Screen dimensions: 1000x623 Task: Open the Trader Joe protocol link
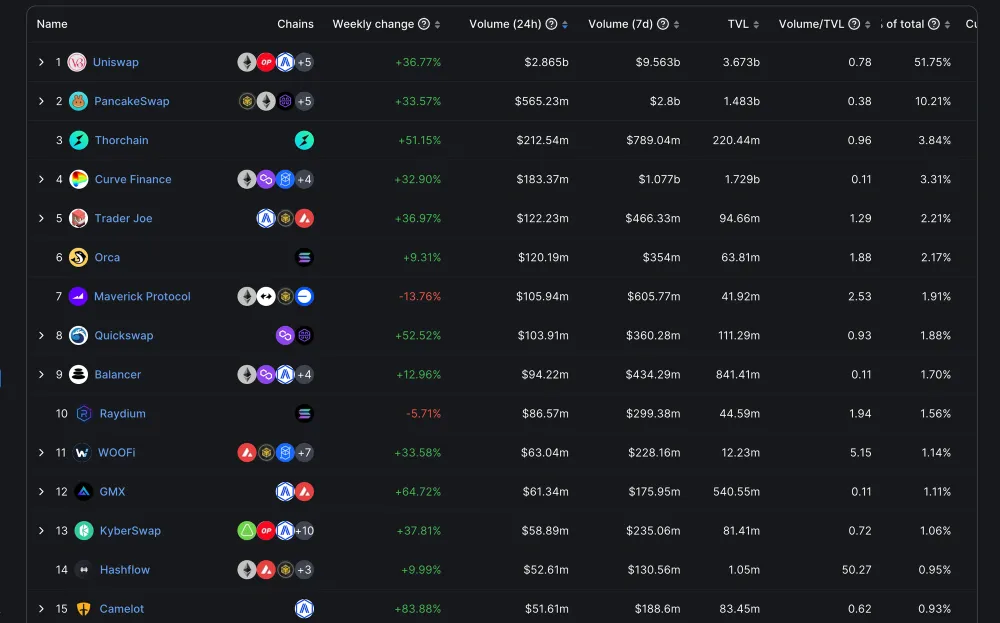click(123, 219)
